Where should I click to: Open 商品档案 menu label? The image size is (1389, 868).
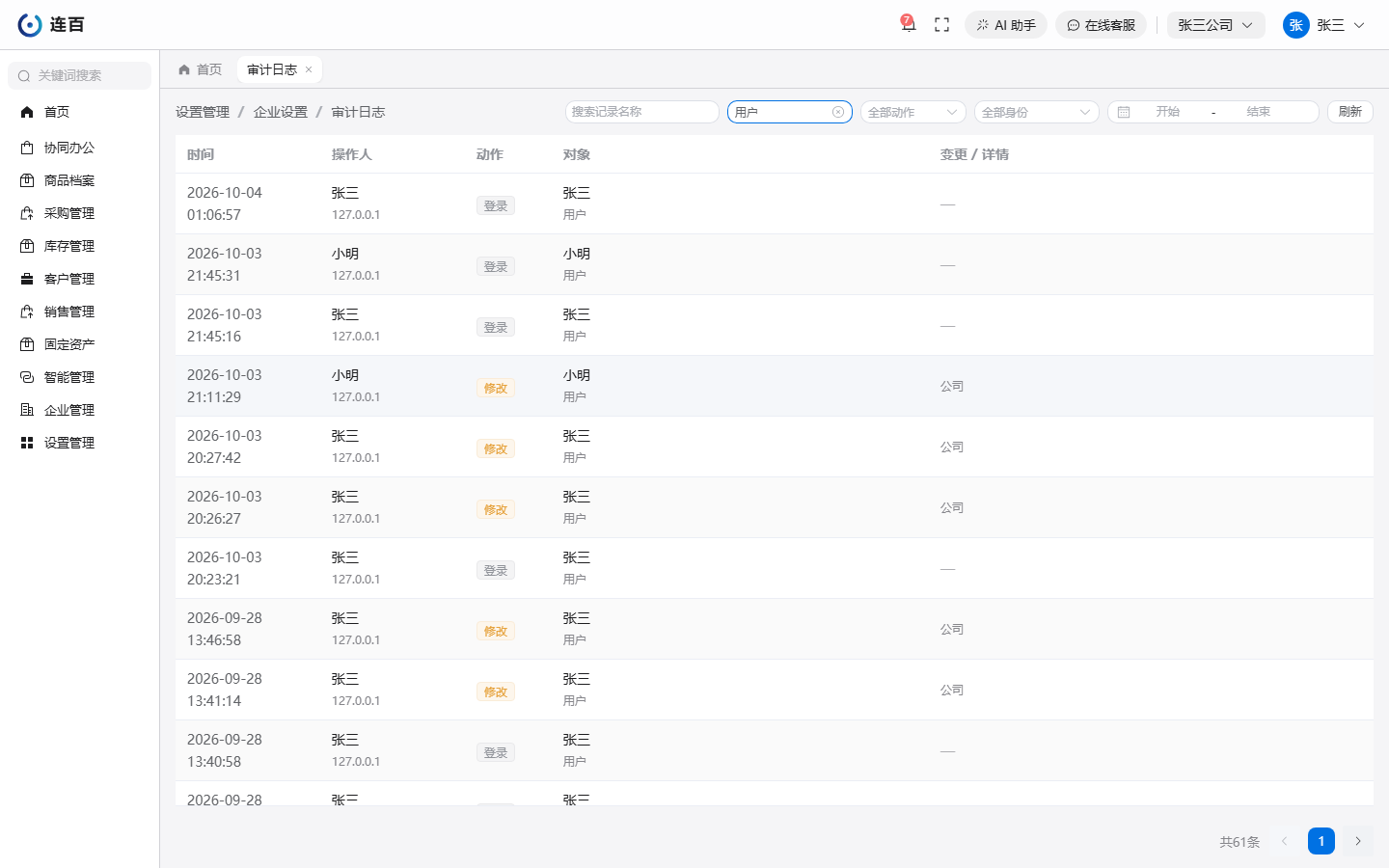coord(69,180)
